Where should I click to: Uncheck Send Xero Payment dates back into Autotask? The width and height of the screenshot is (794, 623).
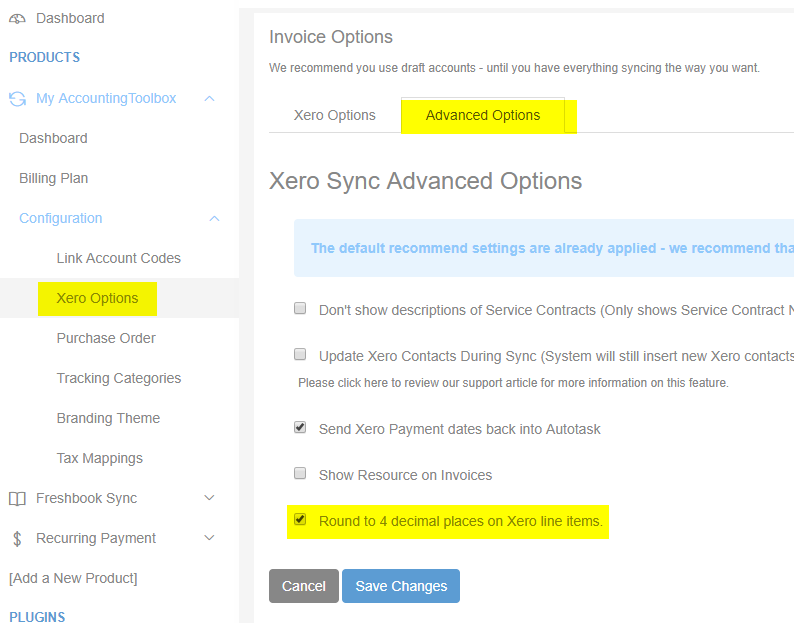pyautogui.click(x=300, y=427)
